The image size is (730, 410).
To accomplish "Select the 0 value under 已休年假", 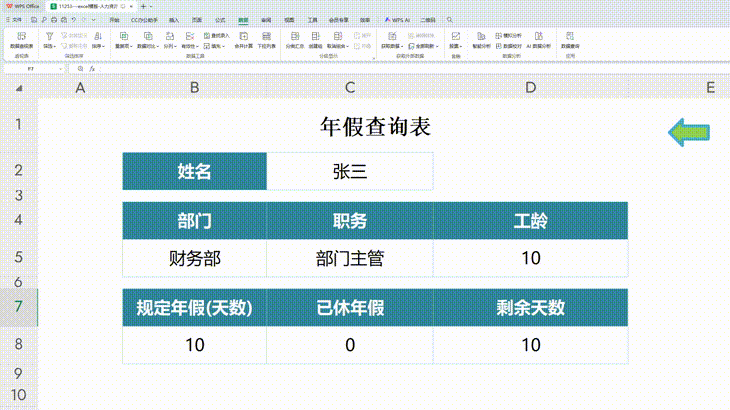I will (350, 345).
